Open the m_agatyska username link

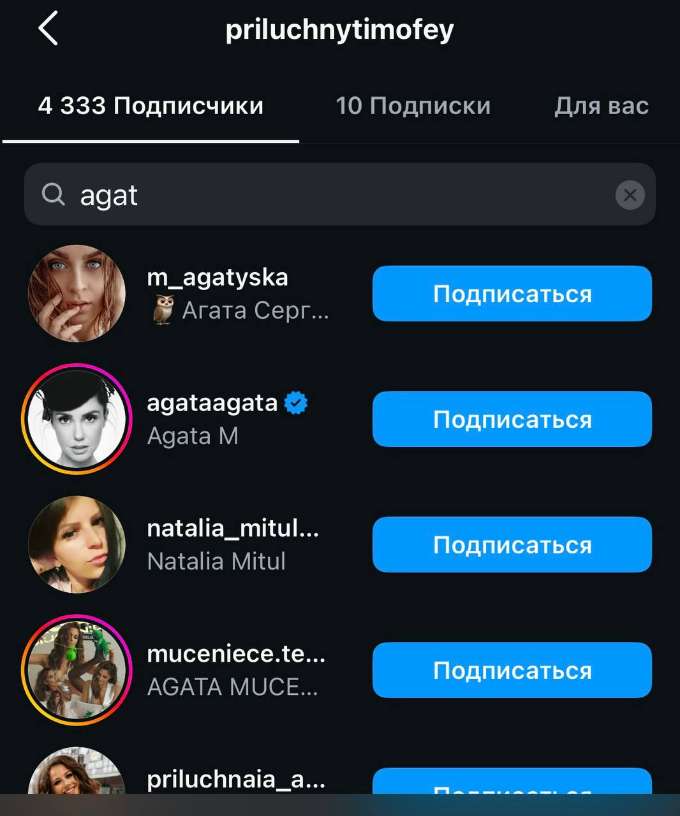tap(217, 278)
